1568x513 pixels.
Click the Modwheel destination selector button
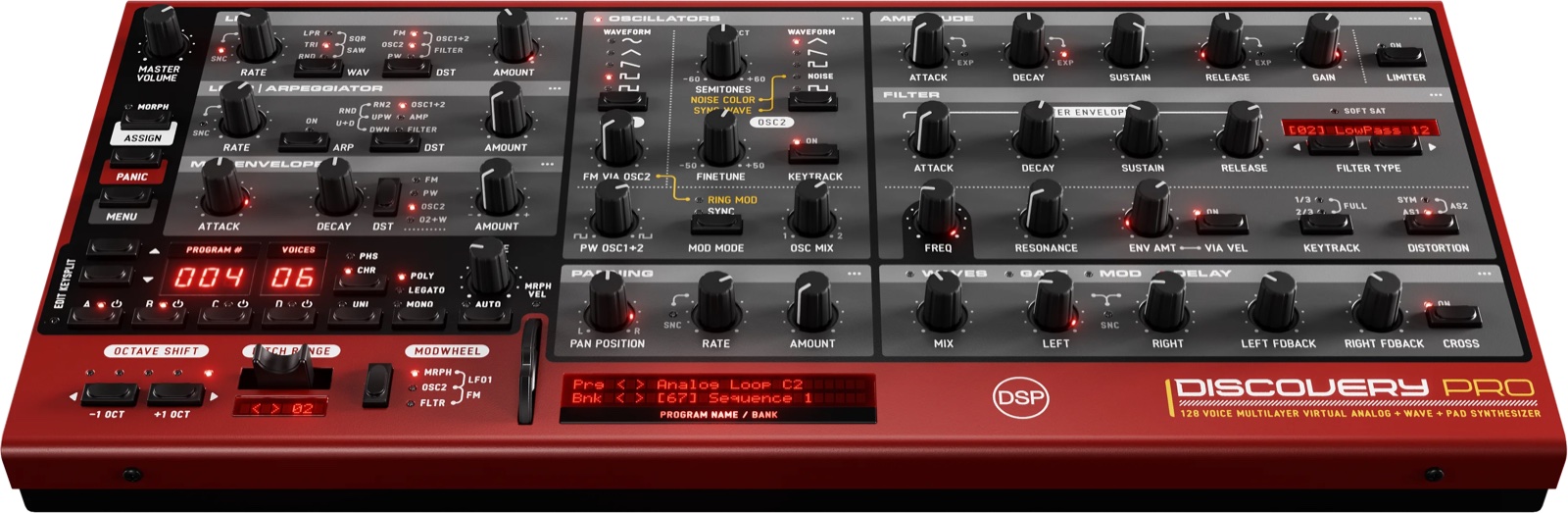(379, 385)
